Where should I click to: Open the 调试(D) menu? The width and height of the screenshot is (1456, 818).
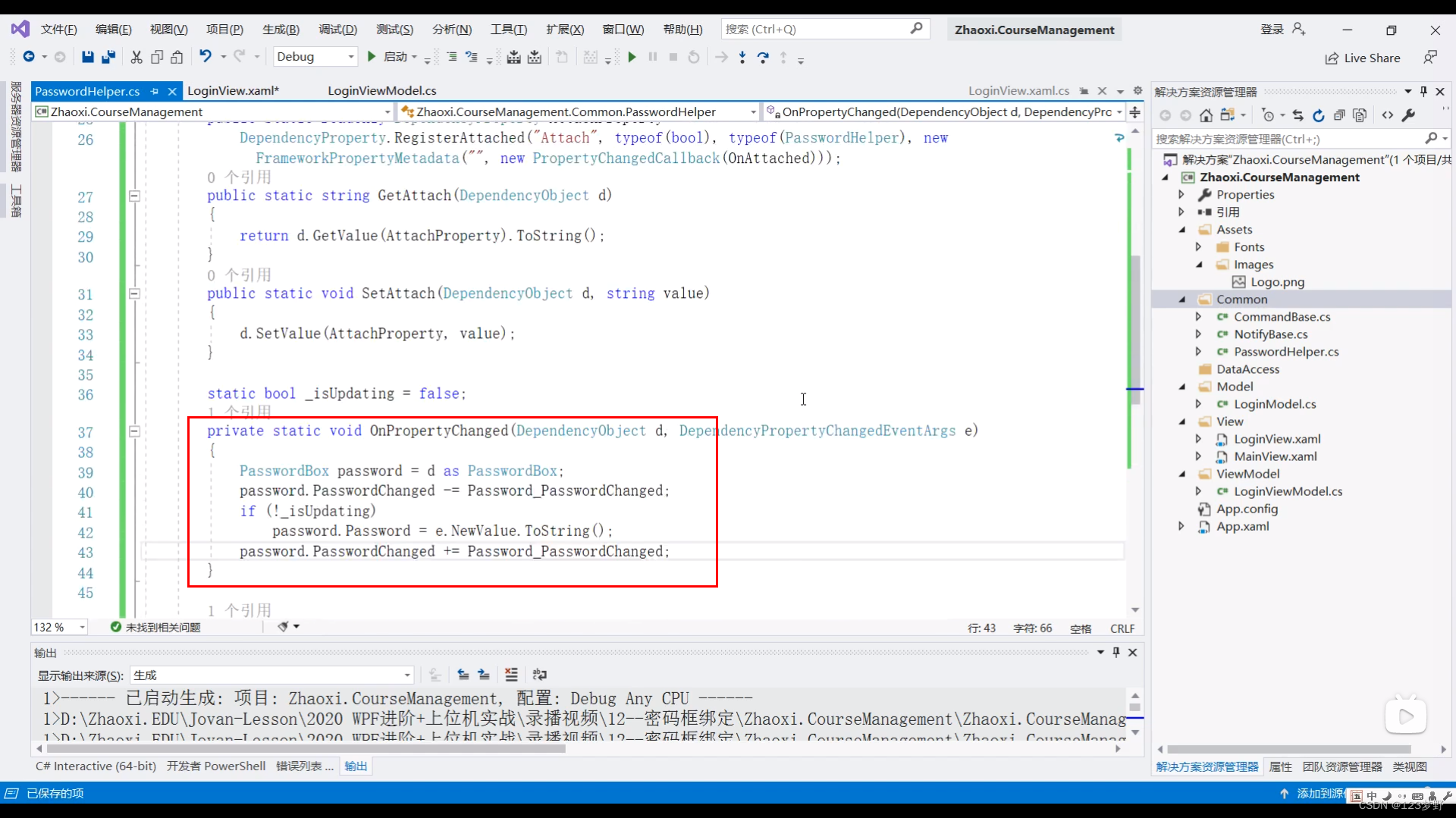pyautogui.click(x=337, y=29)
